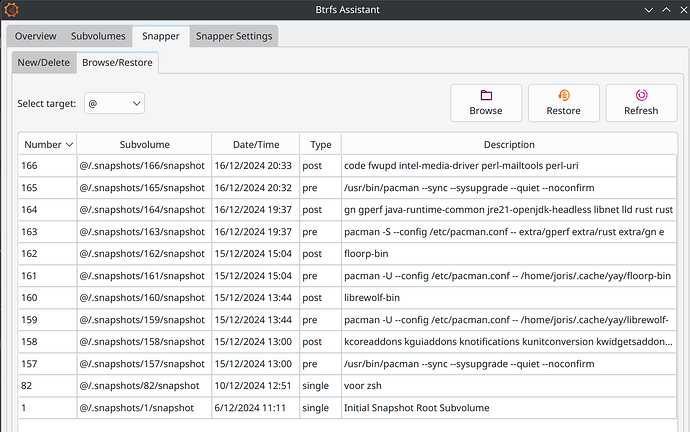Minimize the Btrfs Assistant window
Screen dimensions: 690x432
point(649,10)
